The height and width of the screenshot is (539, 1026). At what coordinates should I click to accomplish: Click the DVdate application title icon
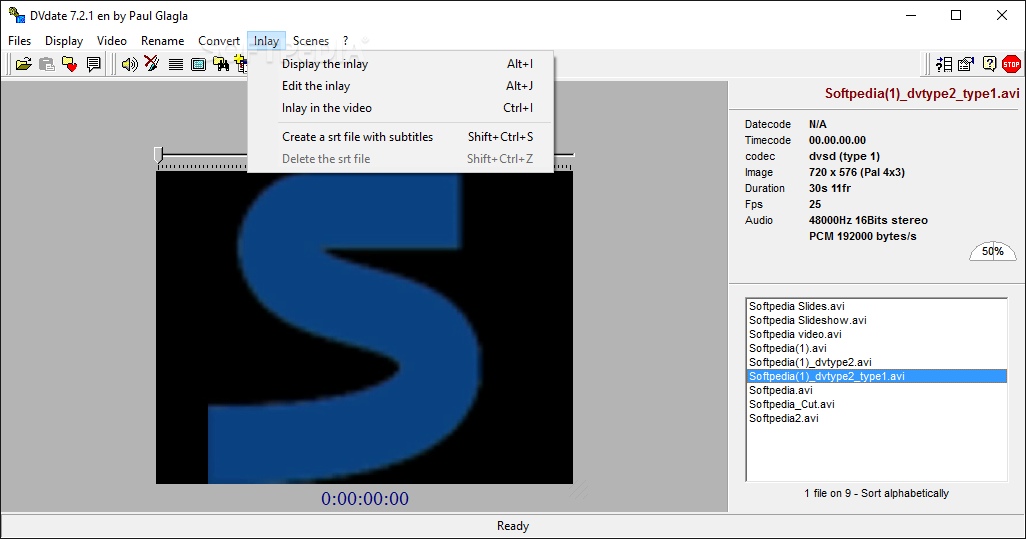[16, 14]
